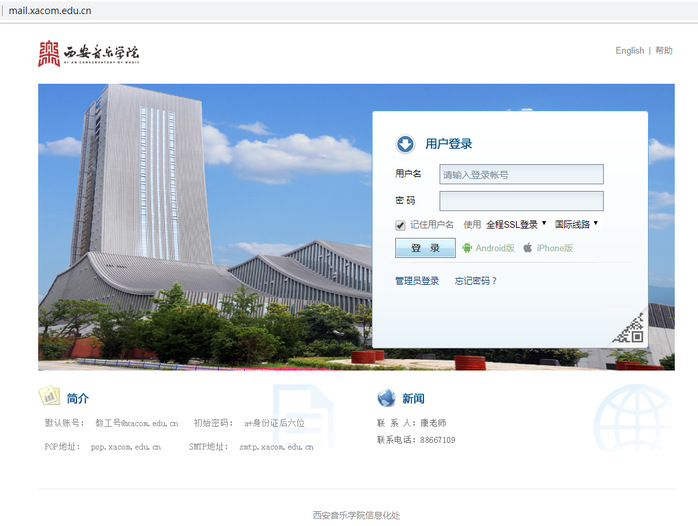Expand the 国际线路 dropdown

576,225
